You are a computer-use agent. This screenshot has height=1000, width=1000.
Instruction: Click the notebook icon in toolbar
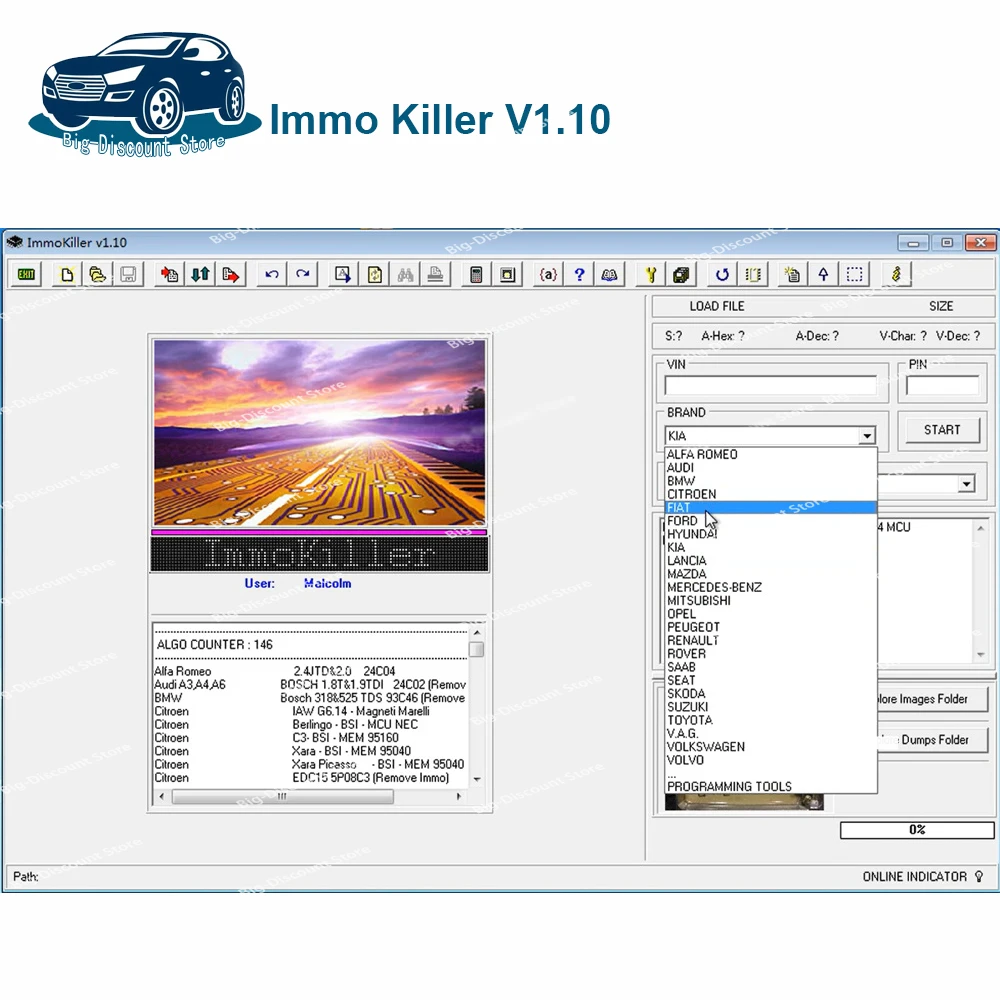coord(753,275)
